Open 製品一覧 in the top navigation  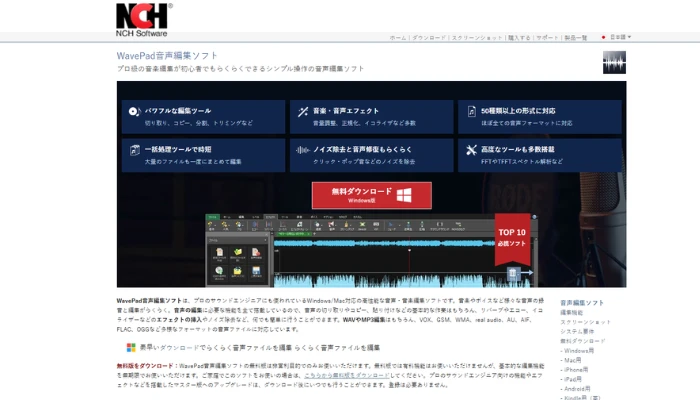point(575,38)
